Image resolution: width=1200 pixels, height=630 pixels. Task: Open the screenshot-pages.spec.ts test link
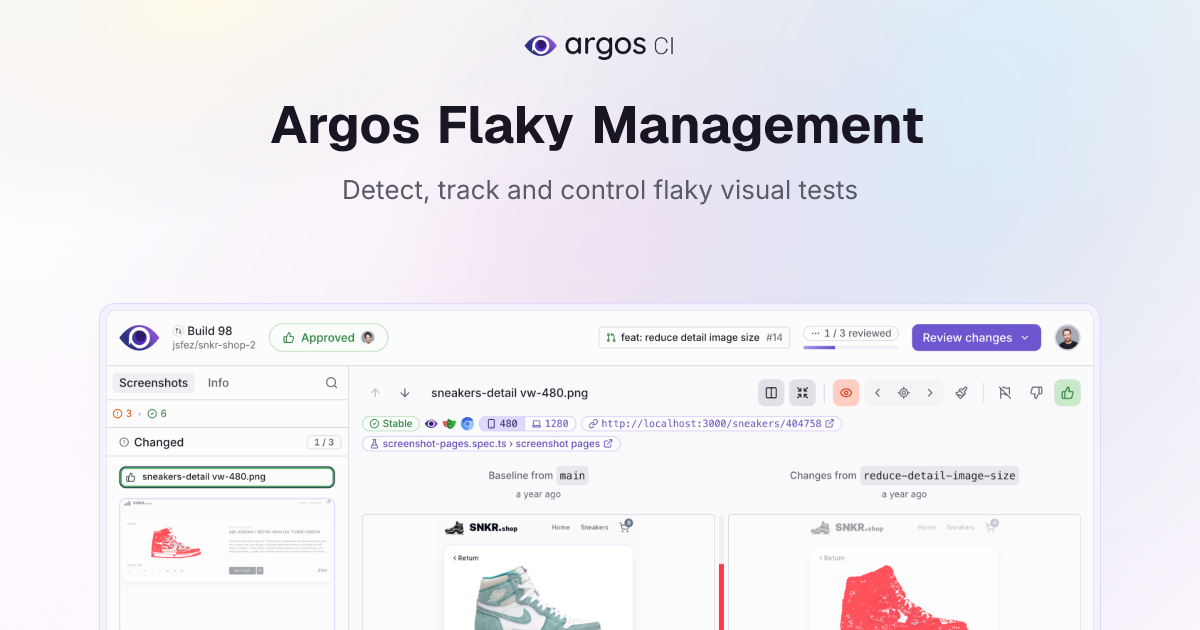pos(491,443)
